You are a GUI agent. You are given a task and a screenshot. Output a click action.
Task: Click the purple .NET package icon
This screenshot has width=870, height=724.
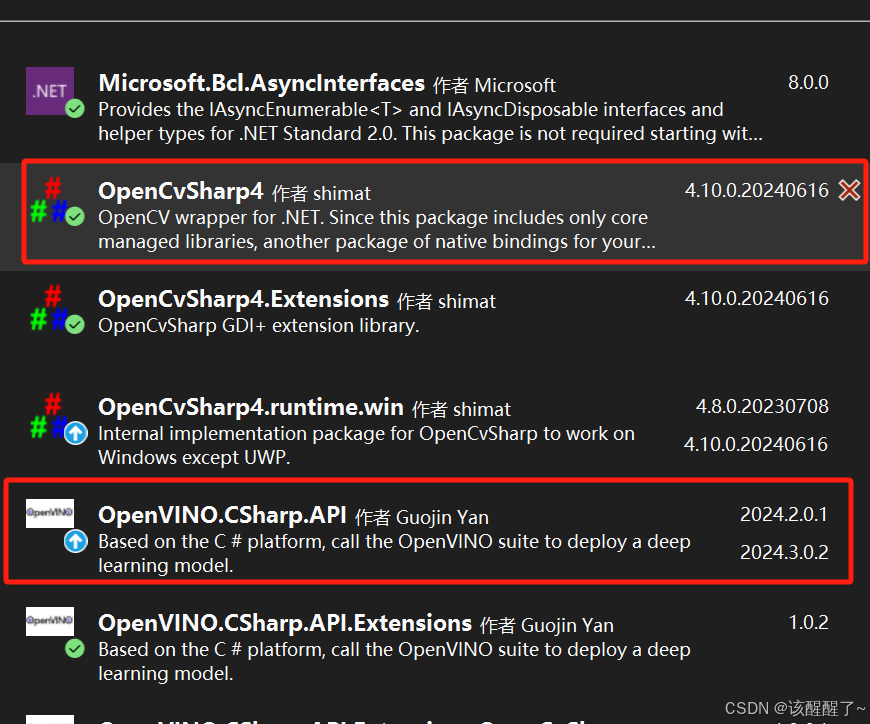(x=50, y=91)
